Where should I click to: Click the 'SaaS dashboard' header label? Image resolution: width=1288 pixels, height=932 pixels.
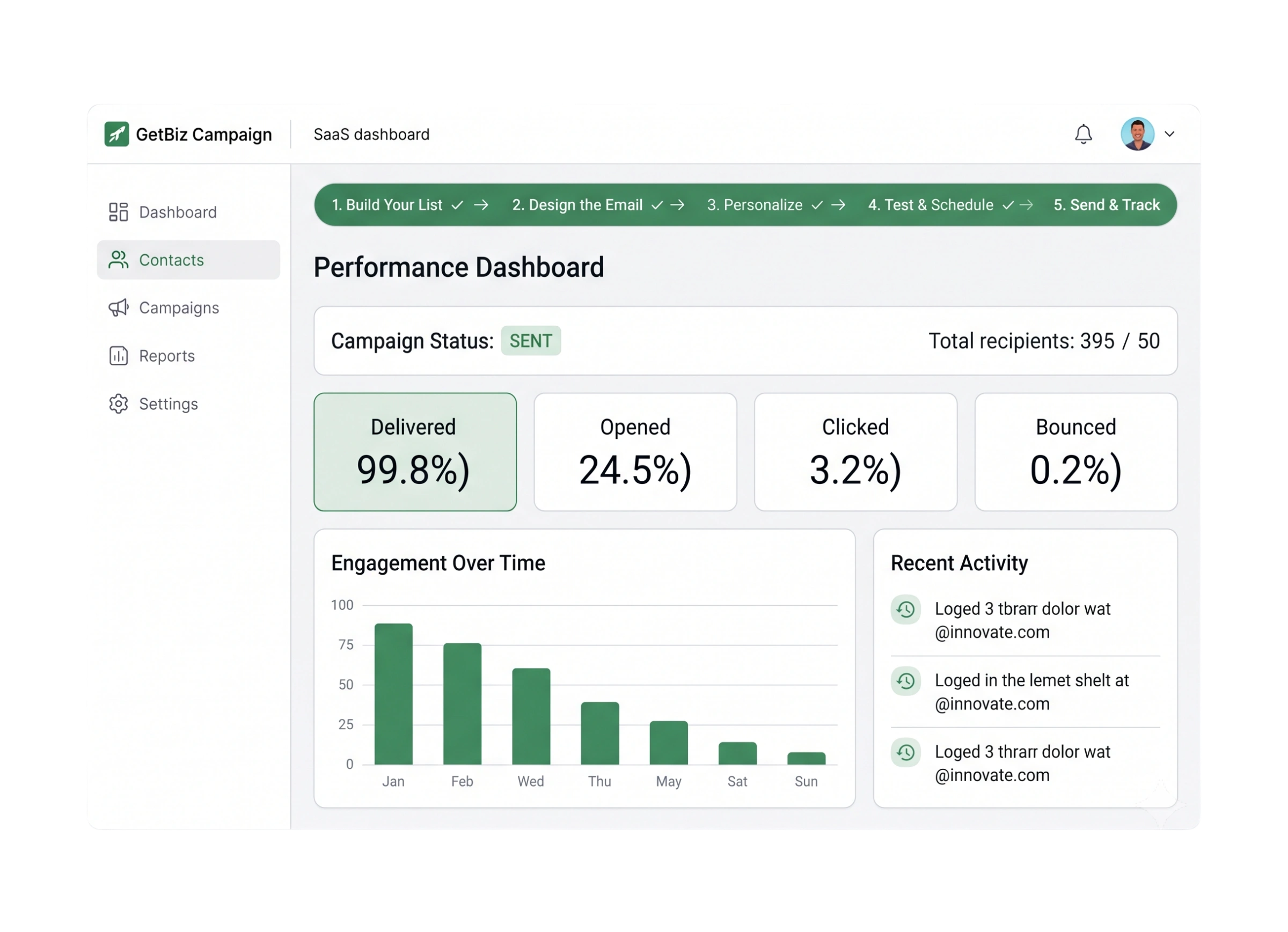(371, 134)
